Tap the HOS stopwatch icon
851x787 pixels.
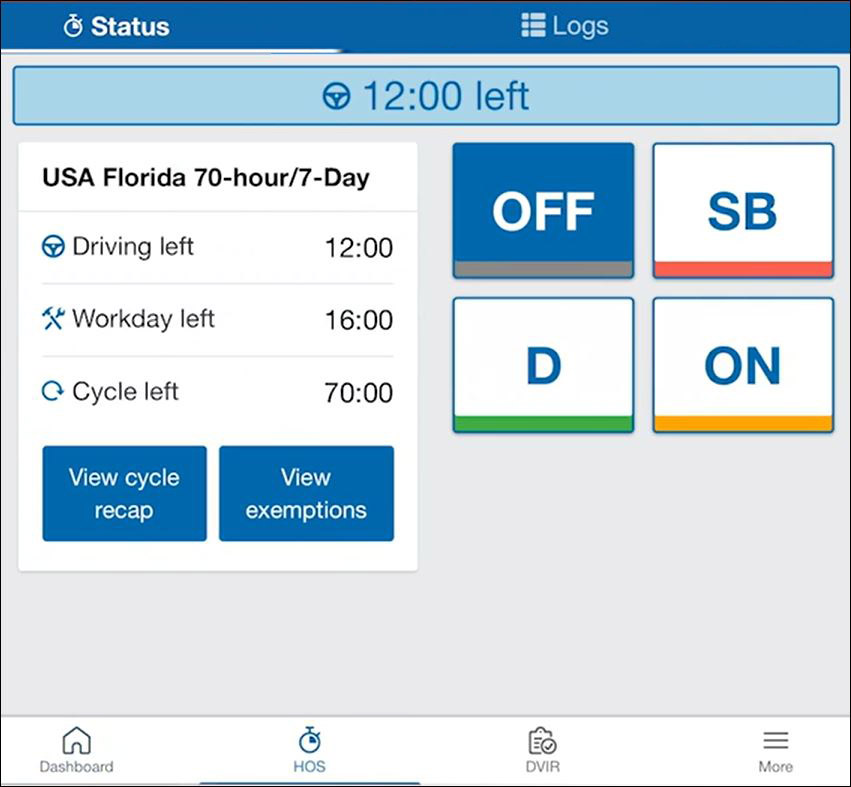(x=309, y=740)
